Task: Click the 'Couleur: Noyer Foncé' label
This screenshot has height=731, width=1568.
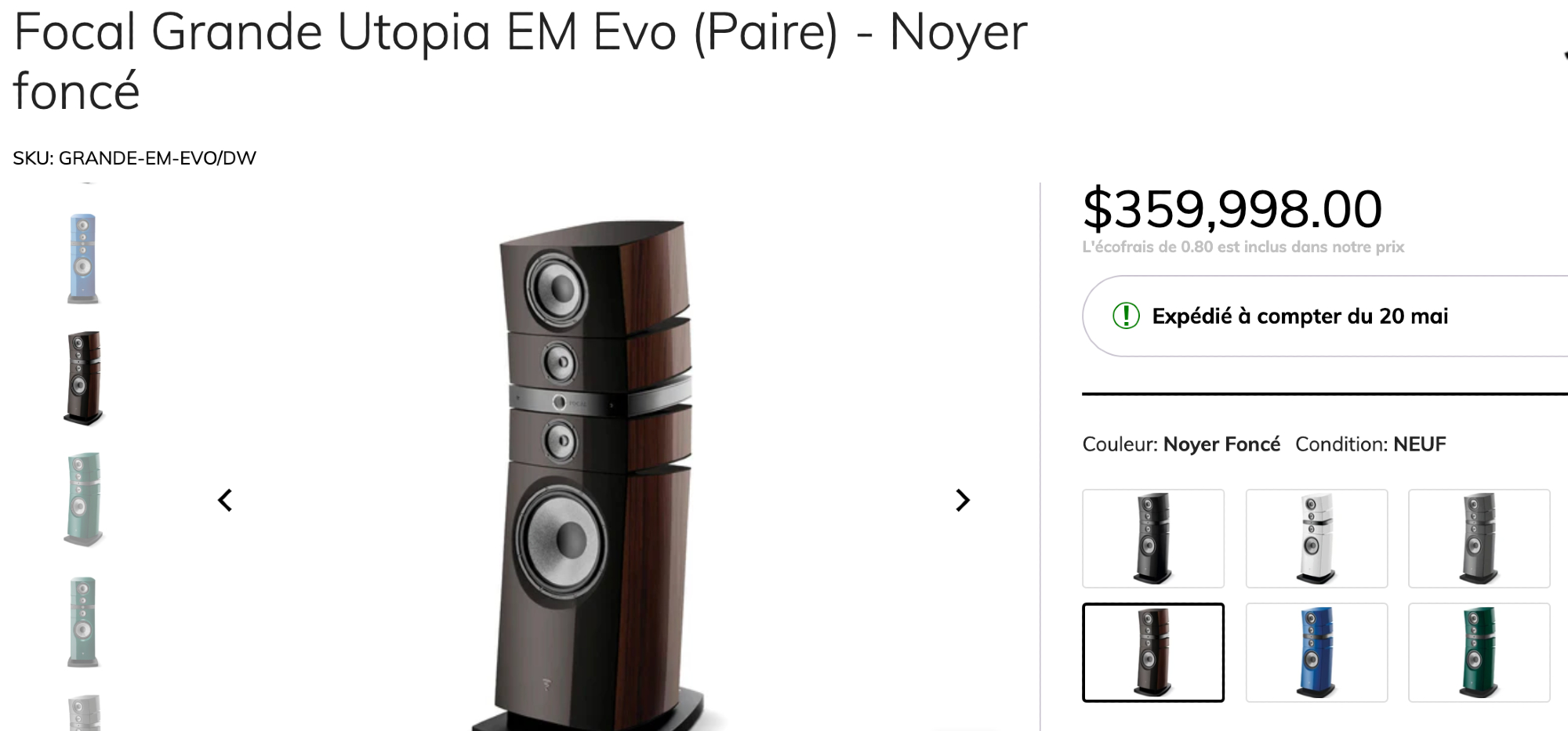Action: [x=1181, y=444]
